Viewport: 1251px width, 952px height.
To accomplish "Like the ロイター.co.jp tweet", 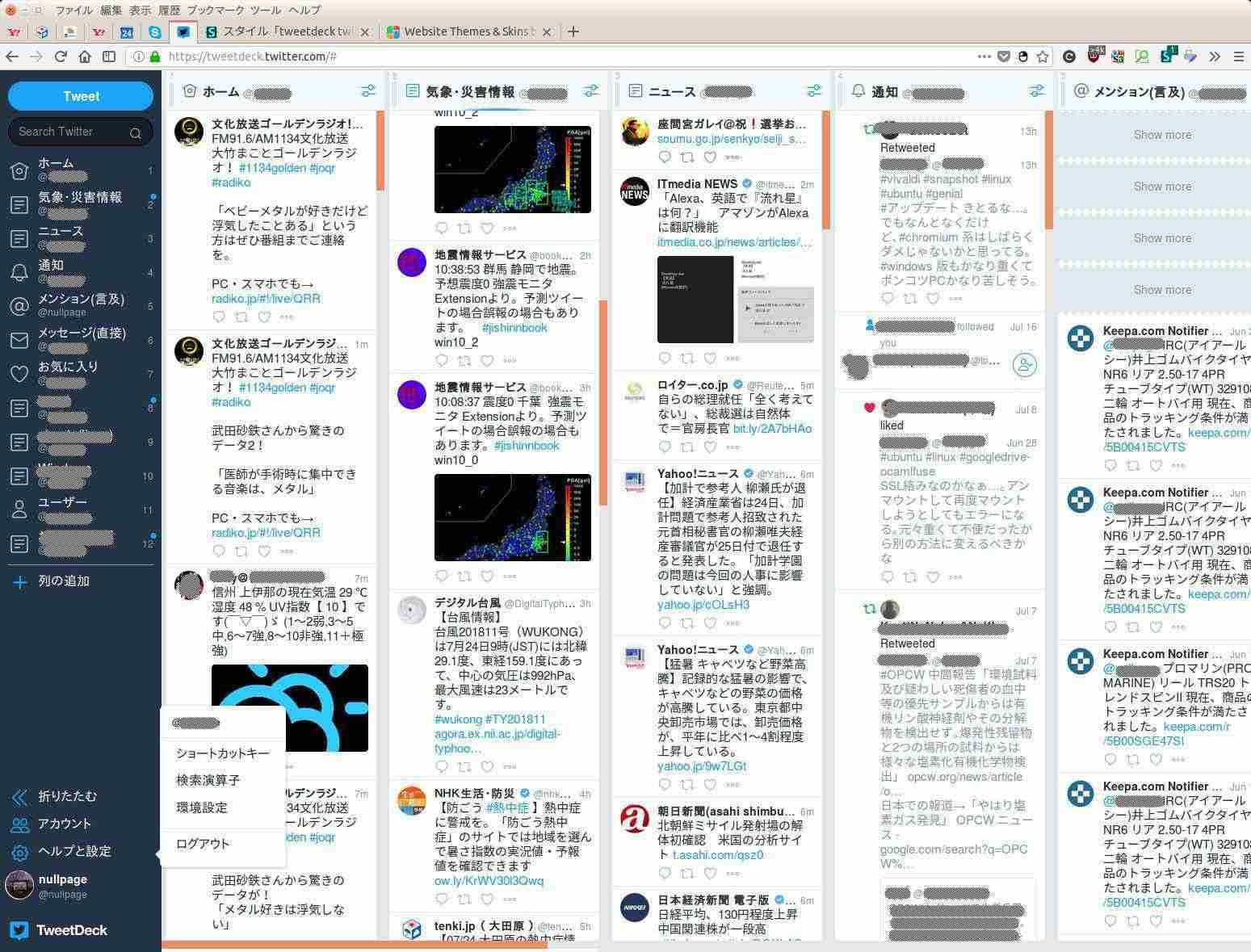I will click(710, 447).
